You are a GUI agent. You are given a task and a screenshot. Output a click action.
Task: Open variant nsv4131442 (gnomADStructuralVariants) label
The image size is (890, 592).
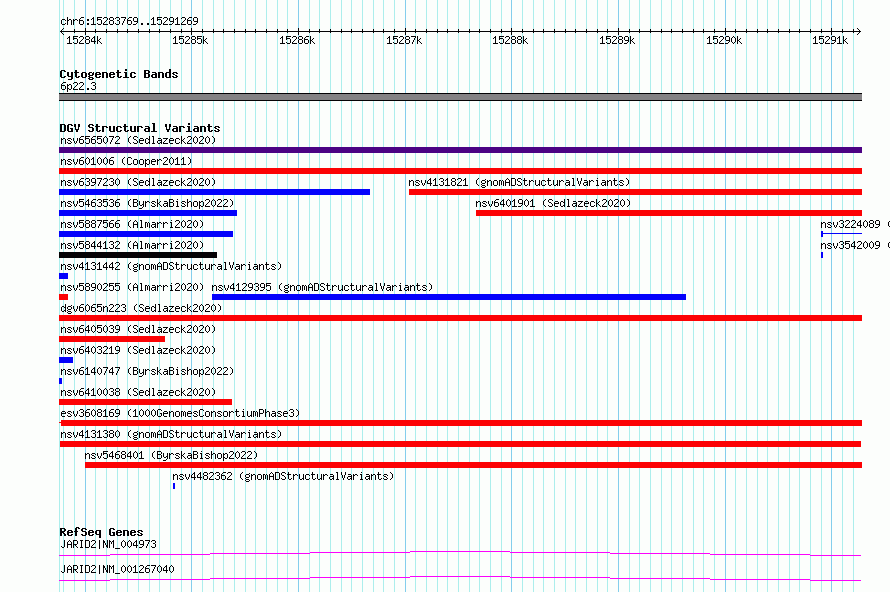click(171, 266)
